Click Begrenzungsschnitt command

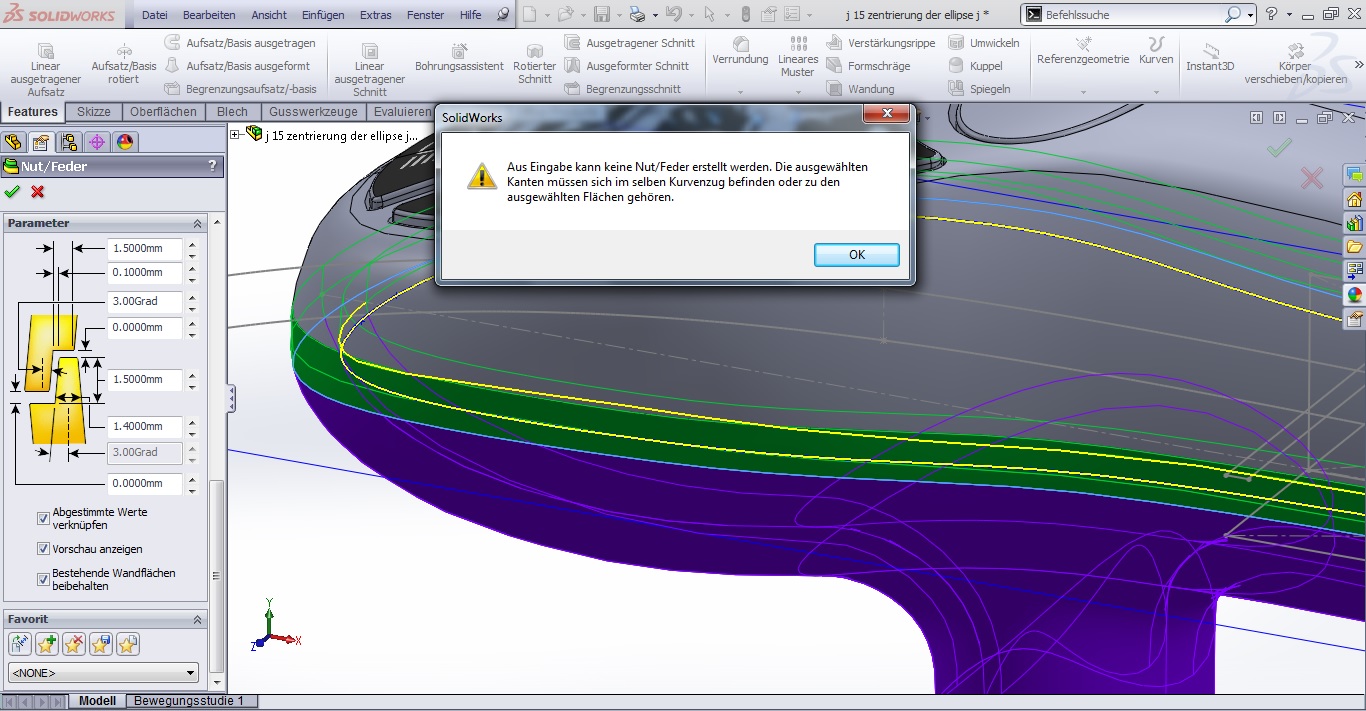[622, 89]
